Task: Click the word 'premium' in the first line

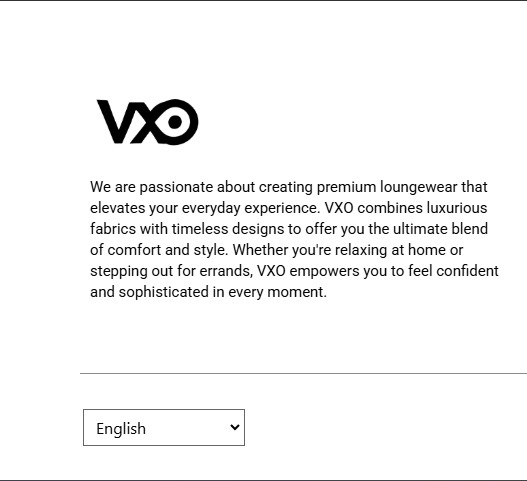Action: click(x=347, y=187)
